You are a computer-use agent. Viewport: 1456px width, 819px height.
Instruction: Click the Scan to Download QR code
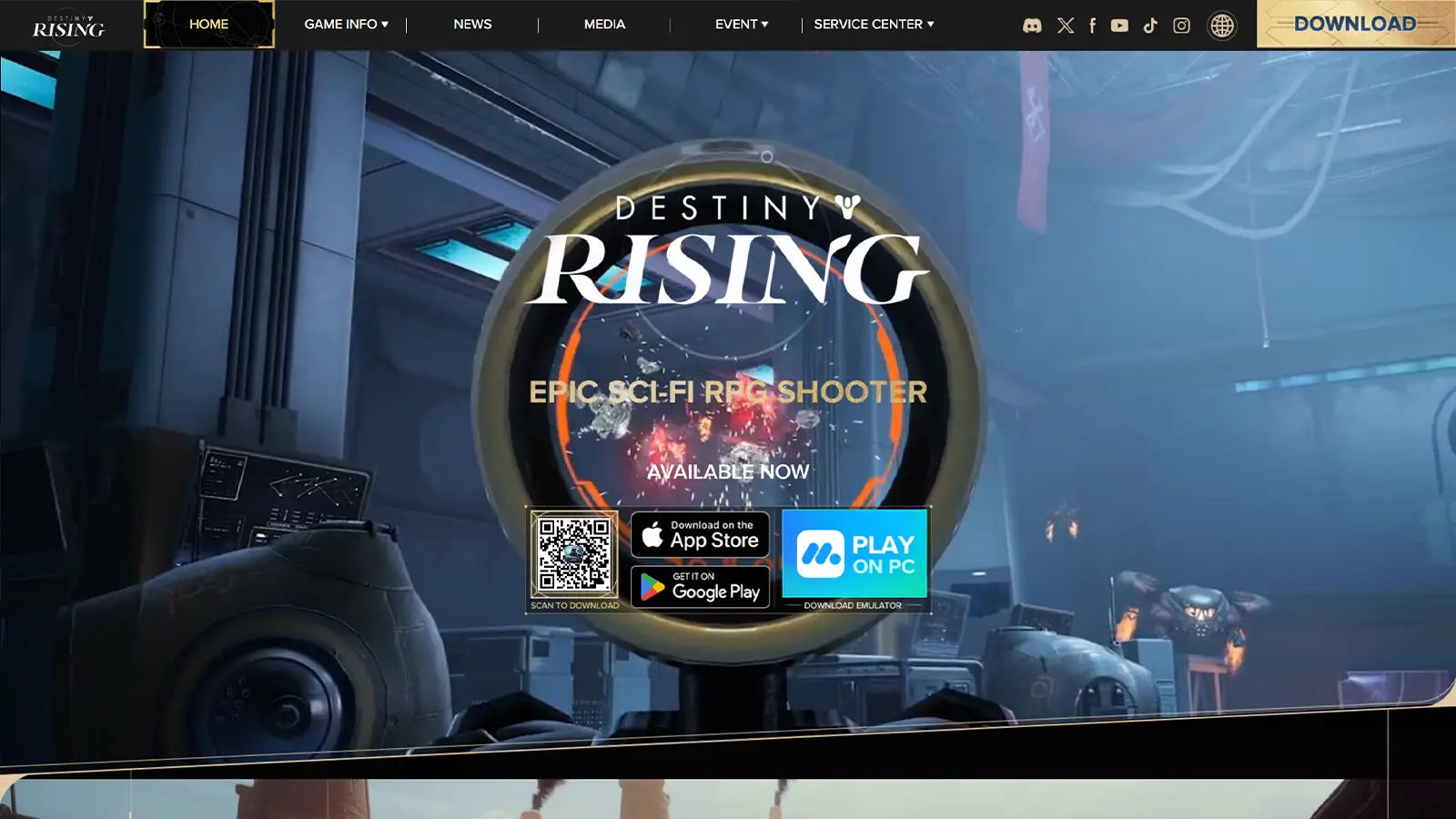click(574, 553)
